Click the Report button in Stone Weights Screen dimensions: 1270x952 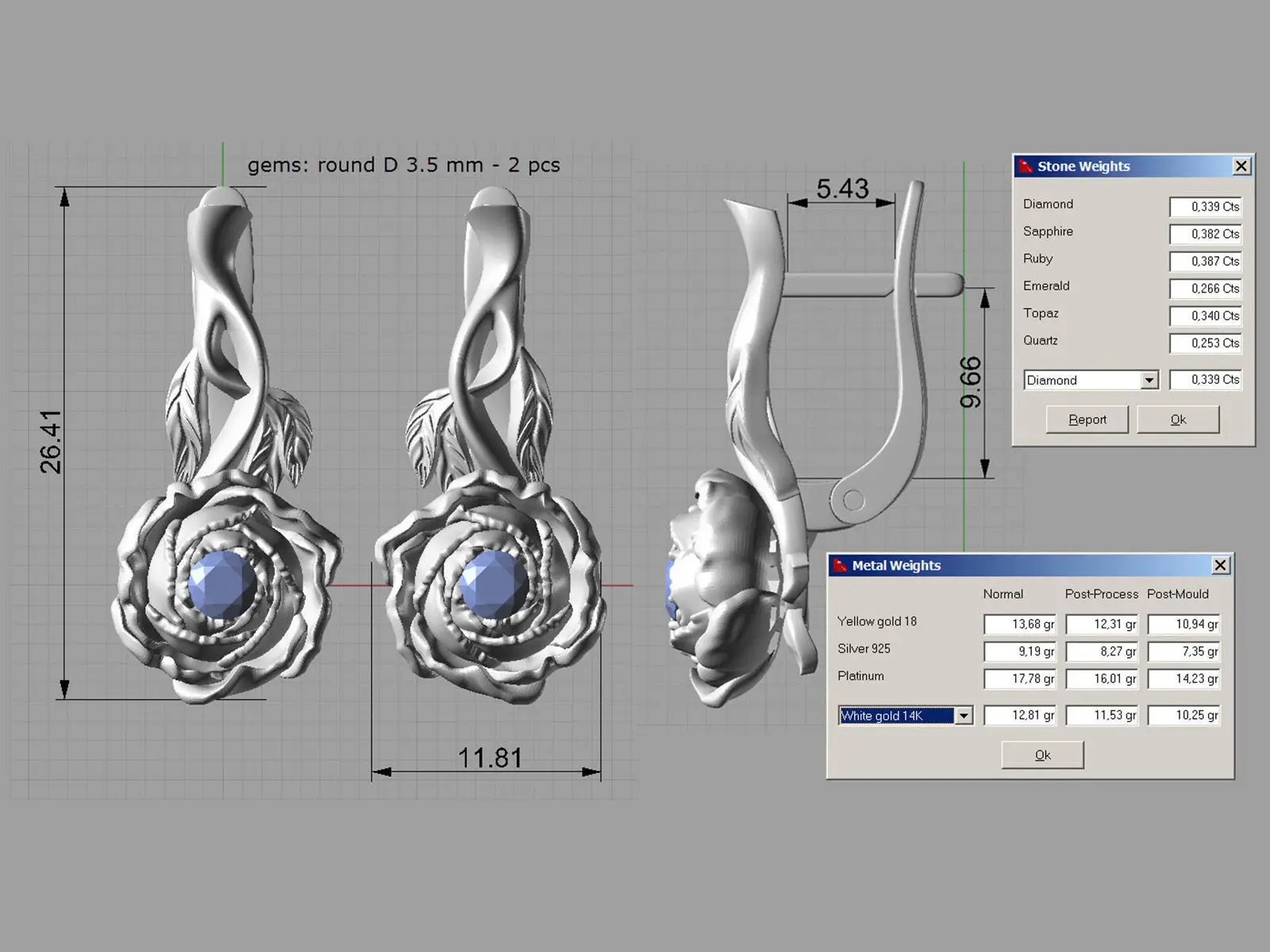pos(1087,420)
